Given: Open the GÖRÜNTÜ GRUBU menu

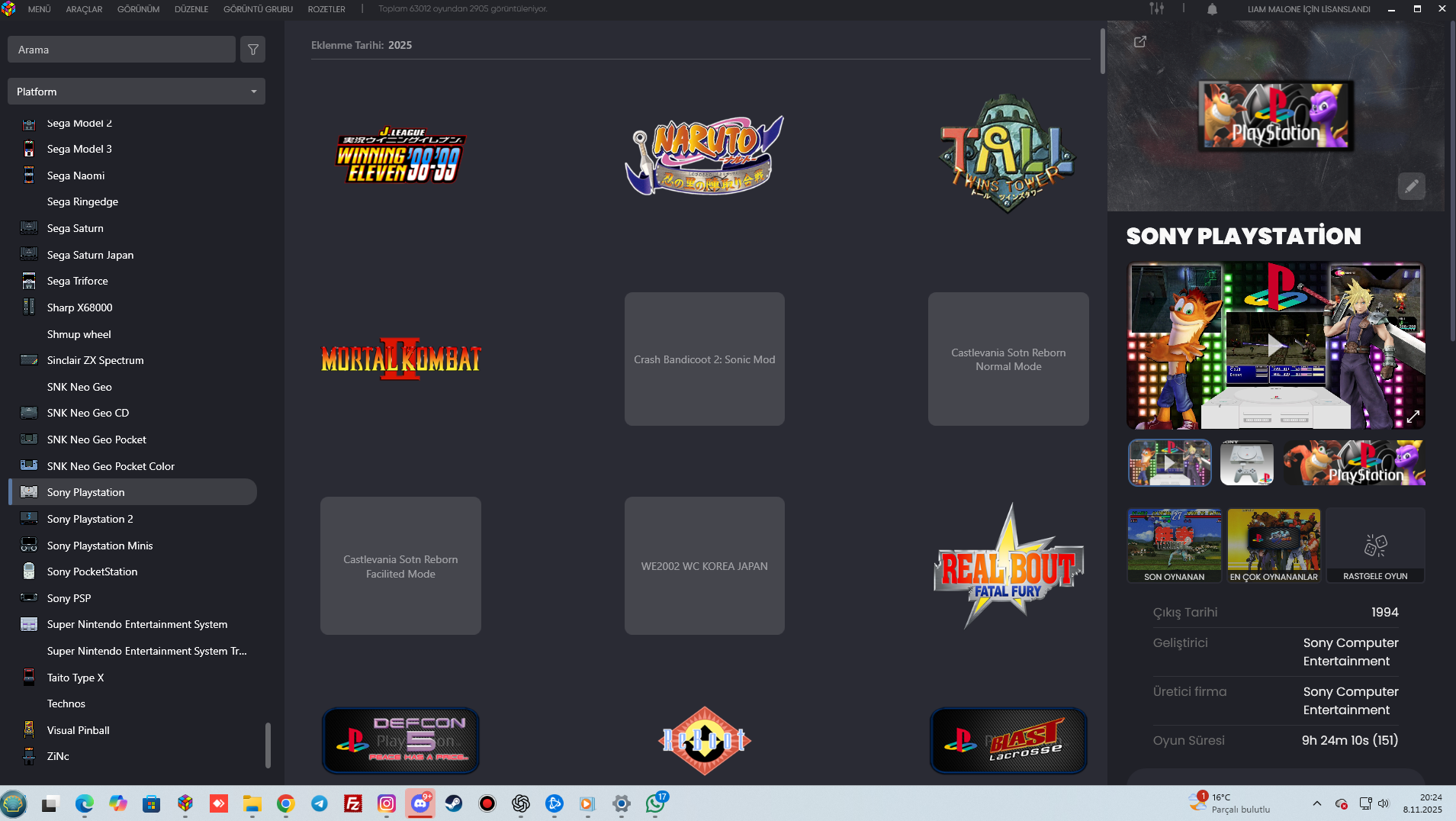Looking at the screenshot, I should pyautogui.click(x=258, y=9).
